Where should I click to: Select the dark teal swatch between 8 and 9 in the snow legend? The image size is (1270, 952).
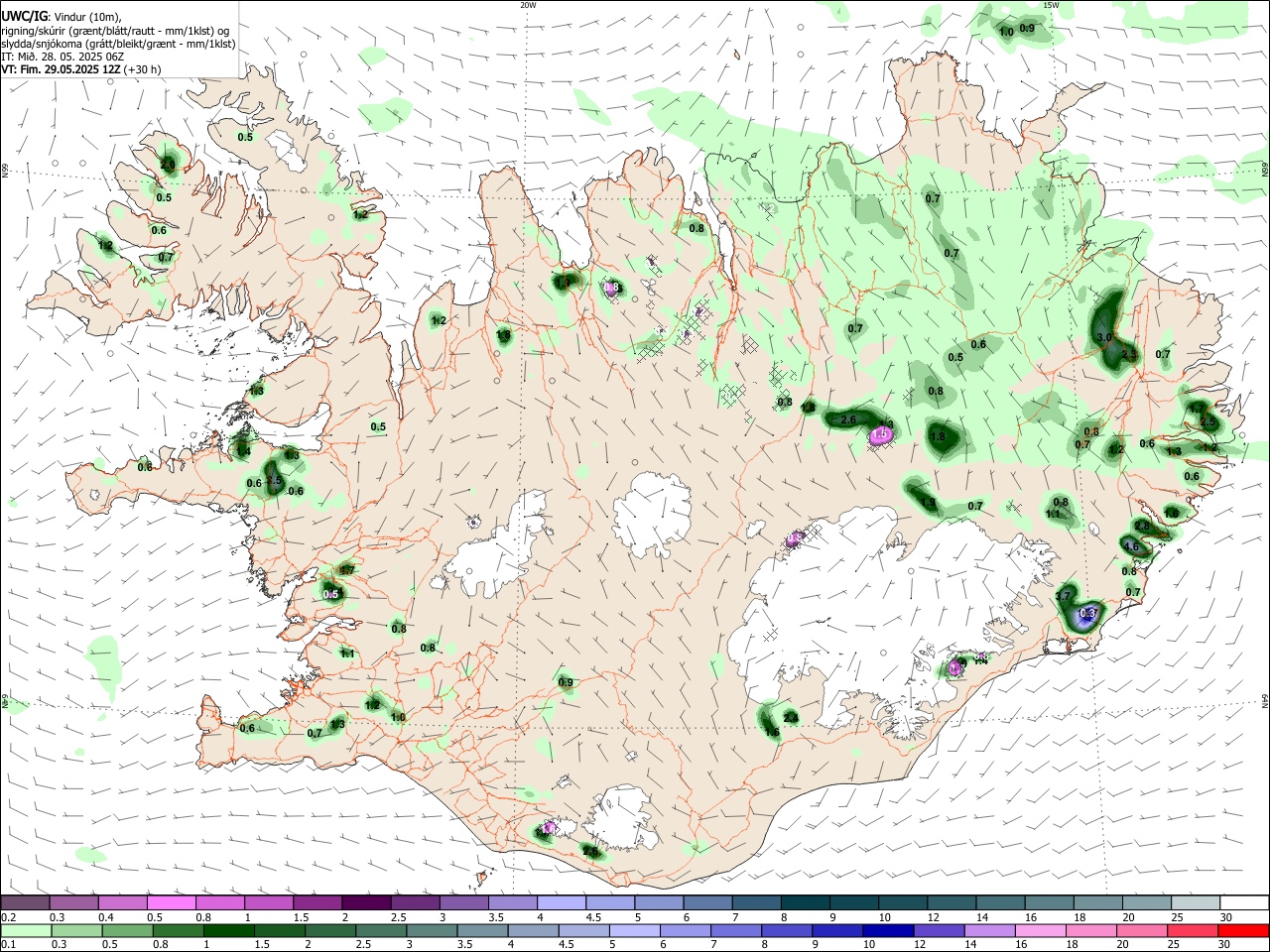(806, 903)
